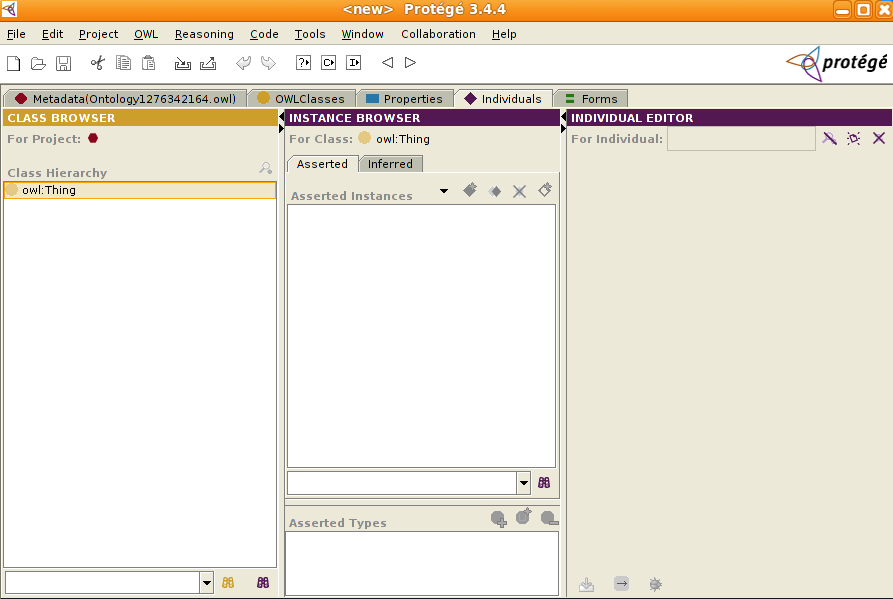Screen dimensions: 893x599
Task: Open the Collaboration menu
Action: (x=439, y=34)
